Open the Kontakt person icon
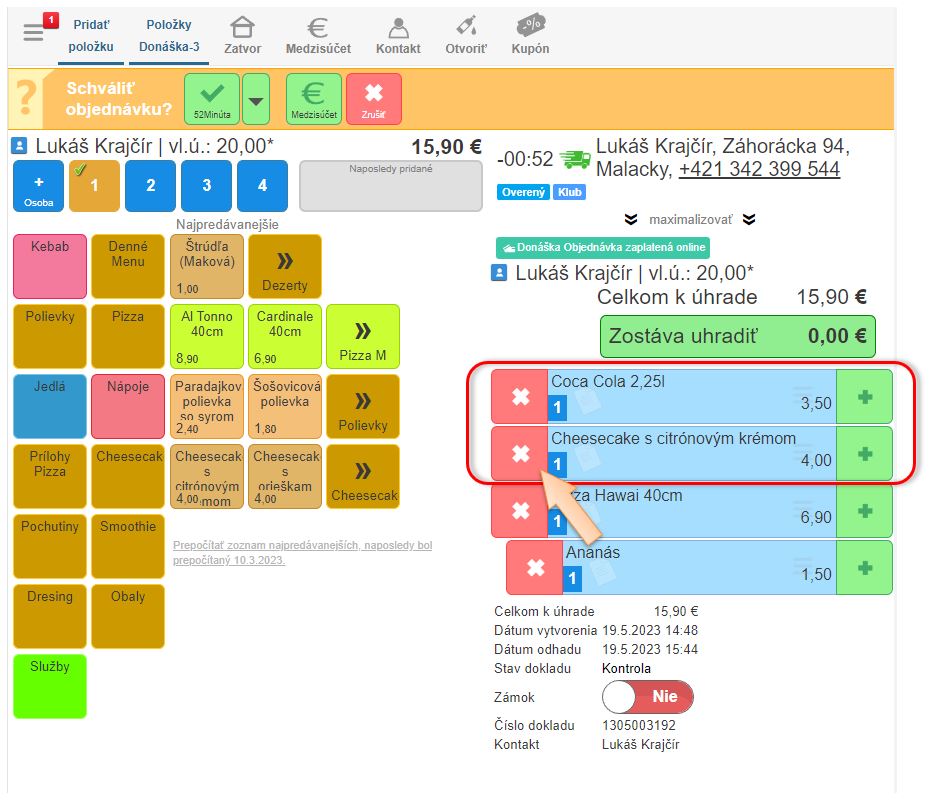Image resolution: width=929 pixels, height=803 pixels. coord(398,35)
